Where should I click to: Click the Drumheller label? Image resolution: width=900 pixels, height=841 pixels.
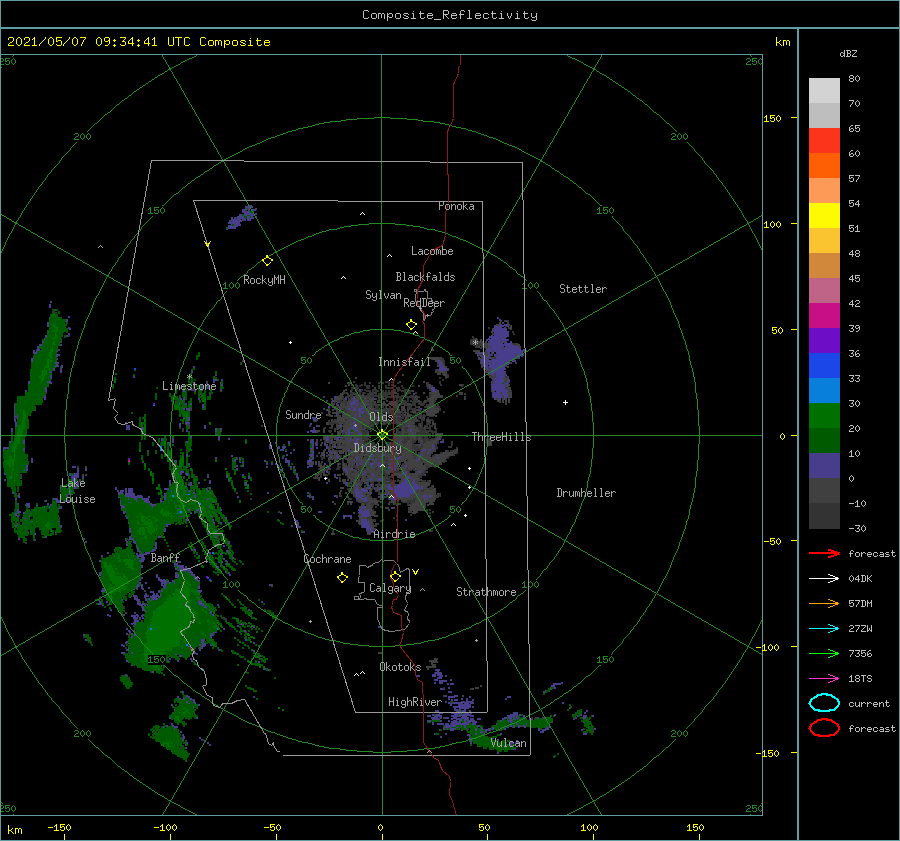586,493
